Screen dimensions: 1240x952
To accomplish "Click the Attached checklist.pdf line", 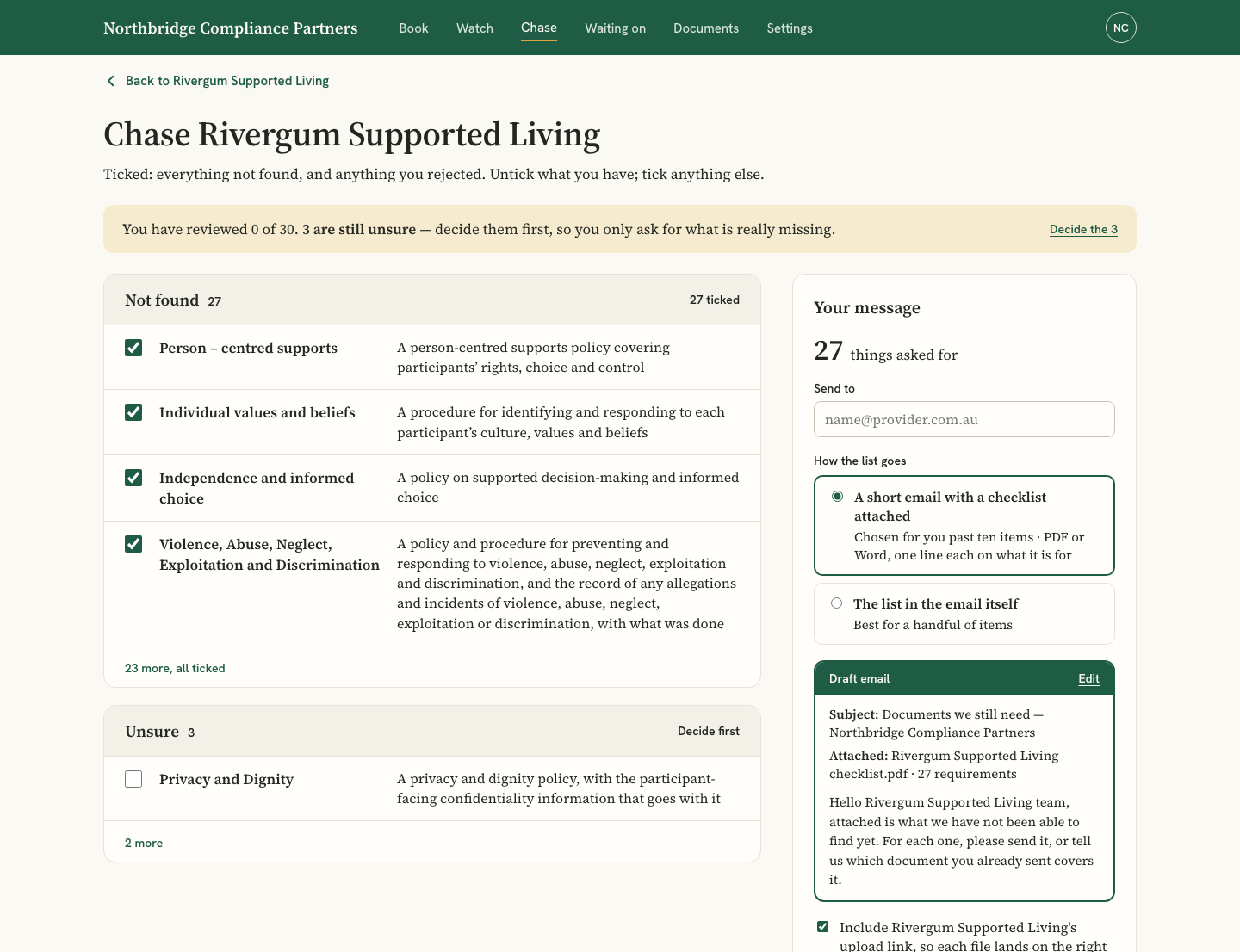I will click(944, 764).
